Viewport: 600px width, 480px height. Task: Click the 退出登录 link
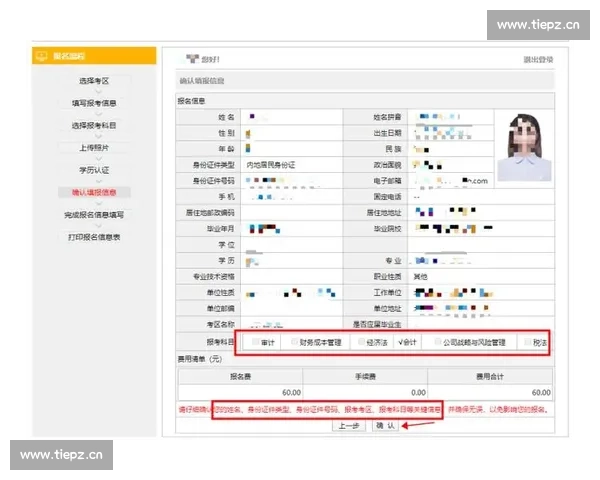click(x=538, y=59)
